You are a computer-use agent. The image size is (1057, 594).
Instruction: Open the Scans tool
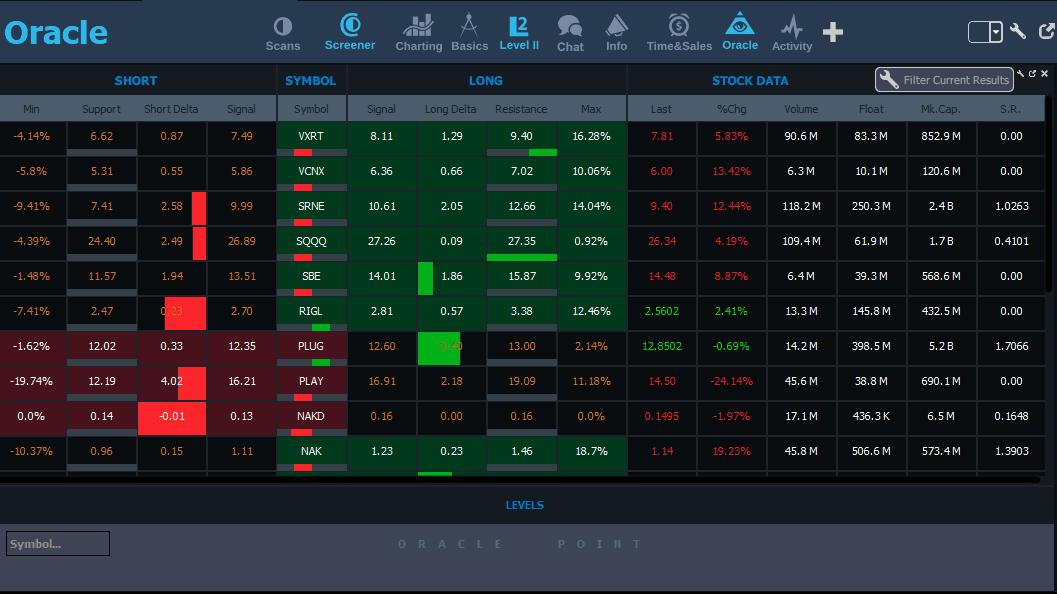click(x=283, y=32)
